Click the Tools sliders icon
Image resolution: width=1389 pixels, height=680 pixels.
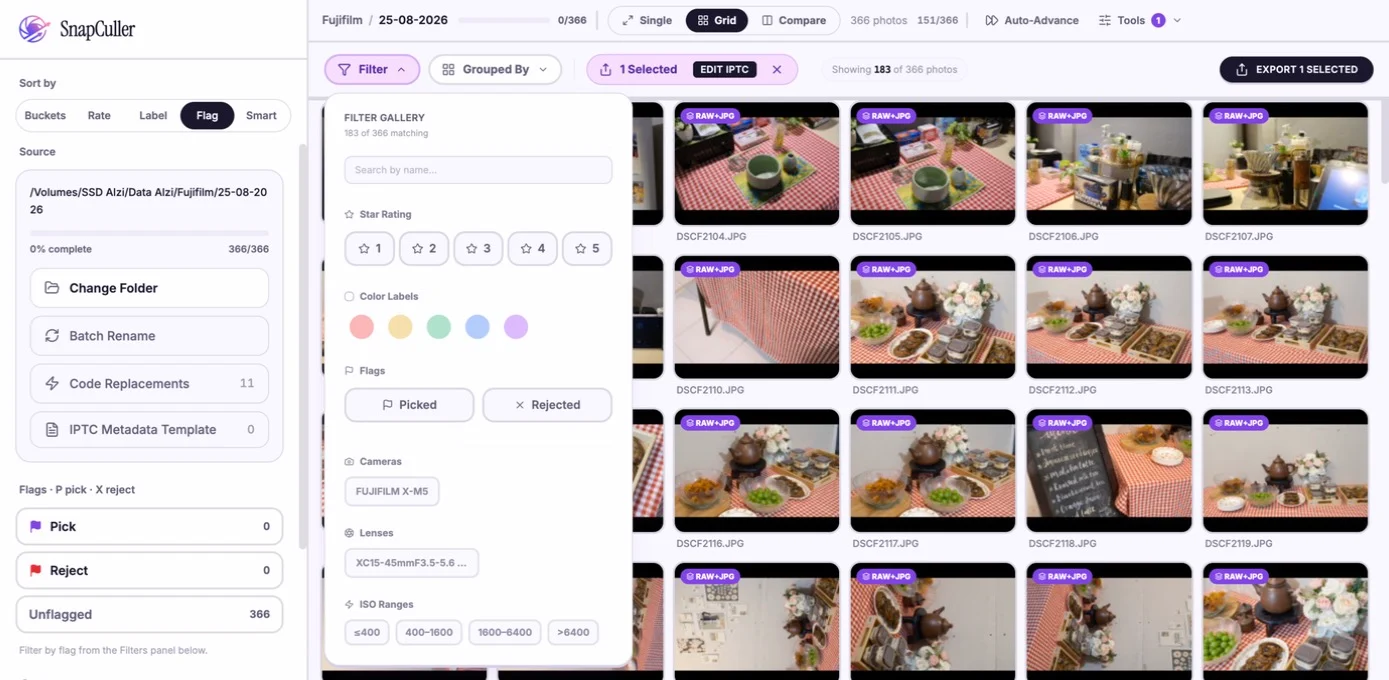(x=1105, y=20)
